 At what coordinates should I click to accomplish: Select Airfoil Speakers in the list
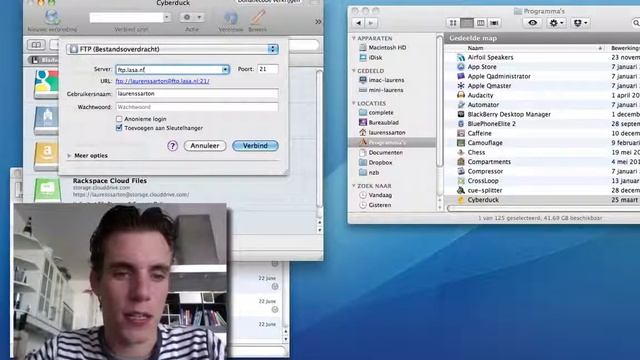tap(490, 58)
